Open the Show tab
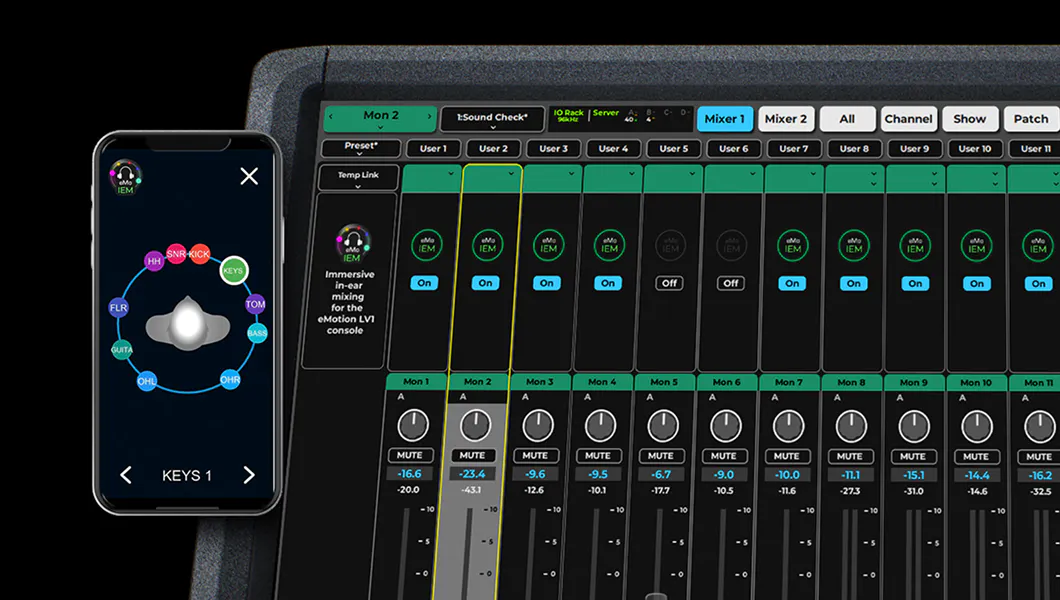 coord(969,119)
